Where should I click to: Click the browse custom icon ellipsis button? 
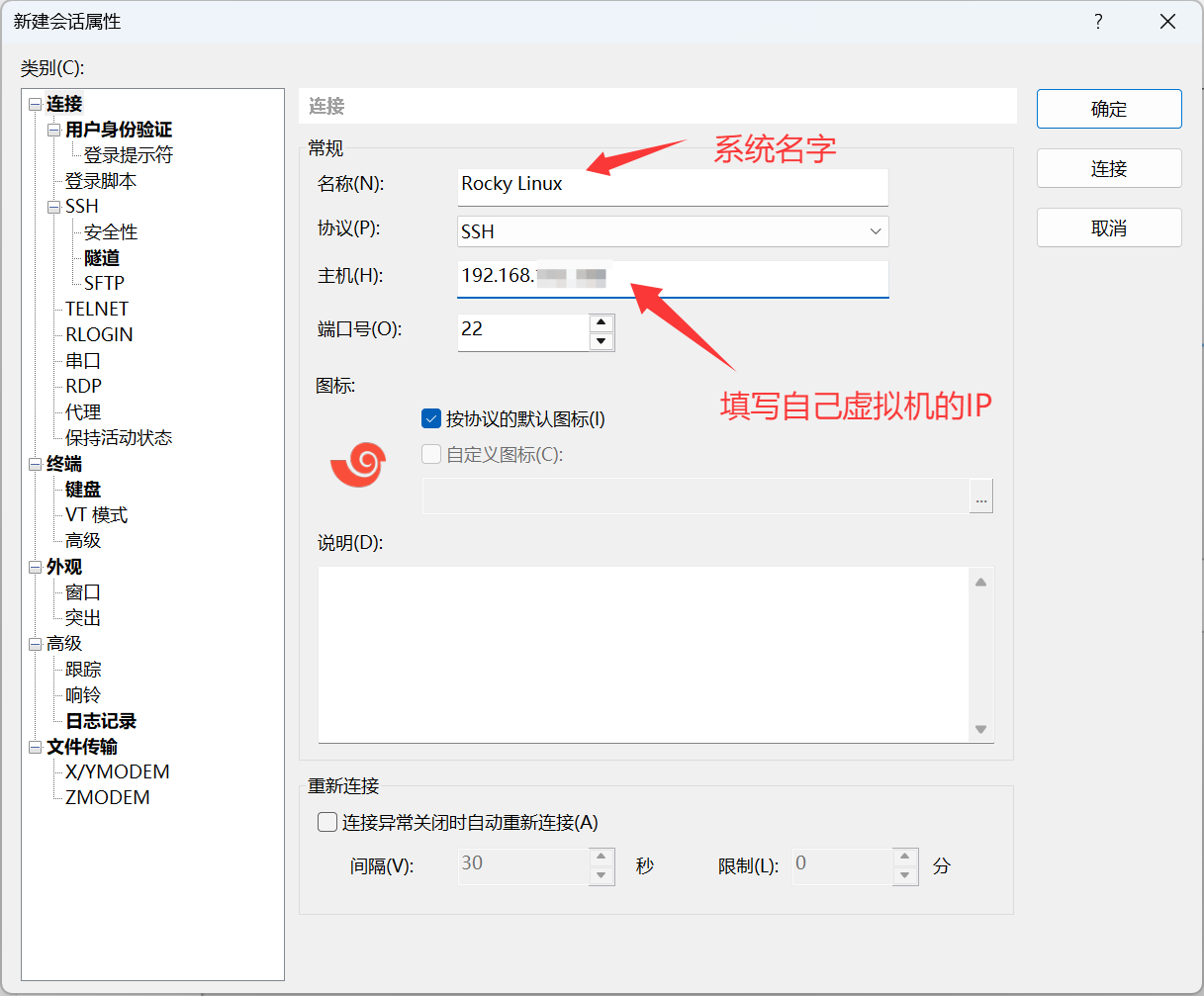point(980,498)
